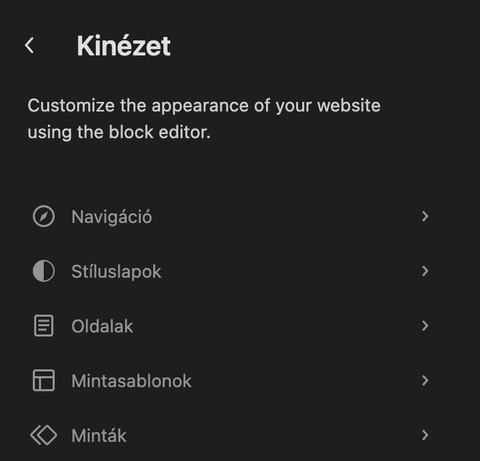Screen dimensions: 480x461
Task: Open the Navigáció menu item
Action: click(231, 216)
